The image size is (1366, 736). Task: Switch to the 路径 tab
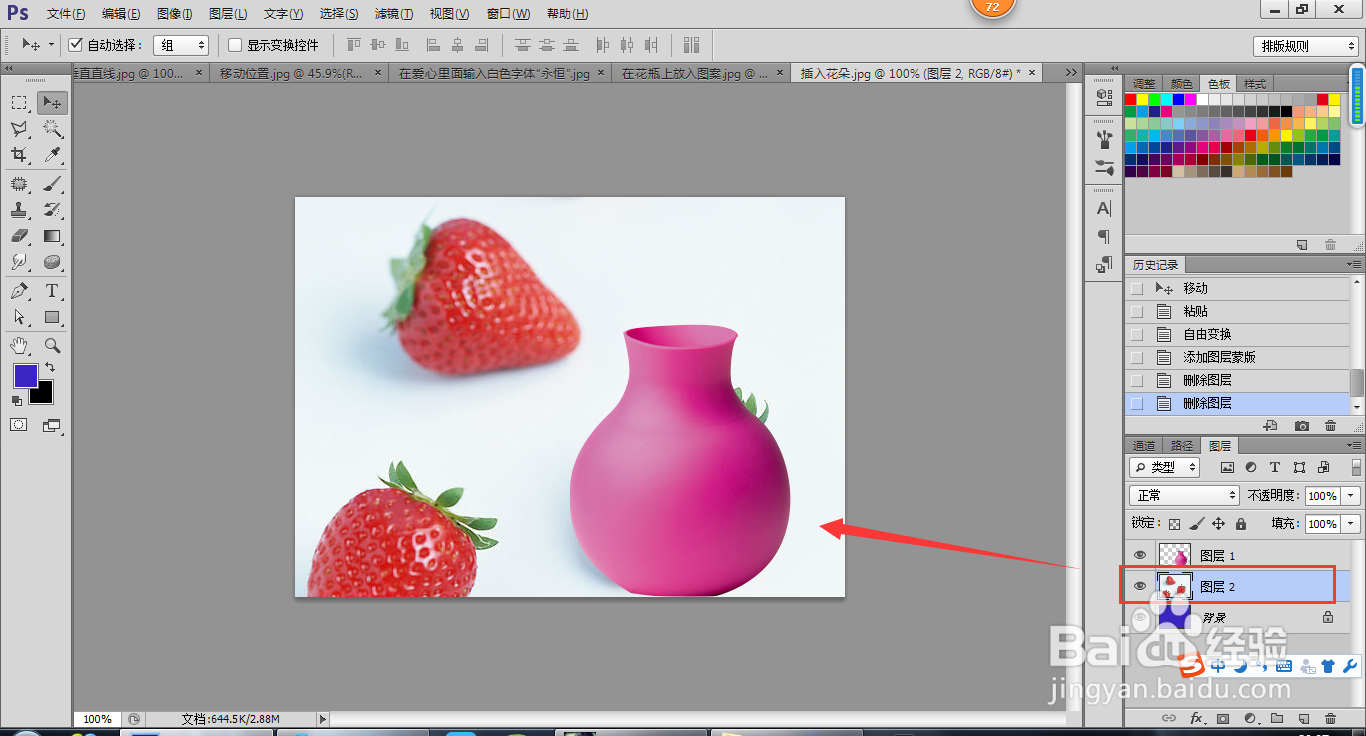(x=1182, y=446)
